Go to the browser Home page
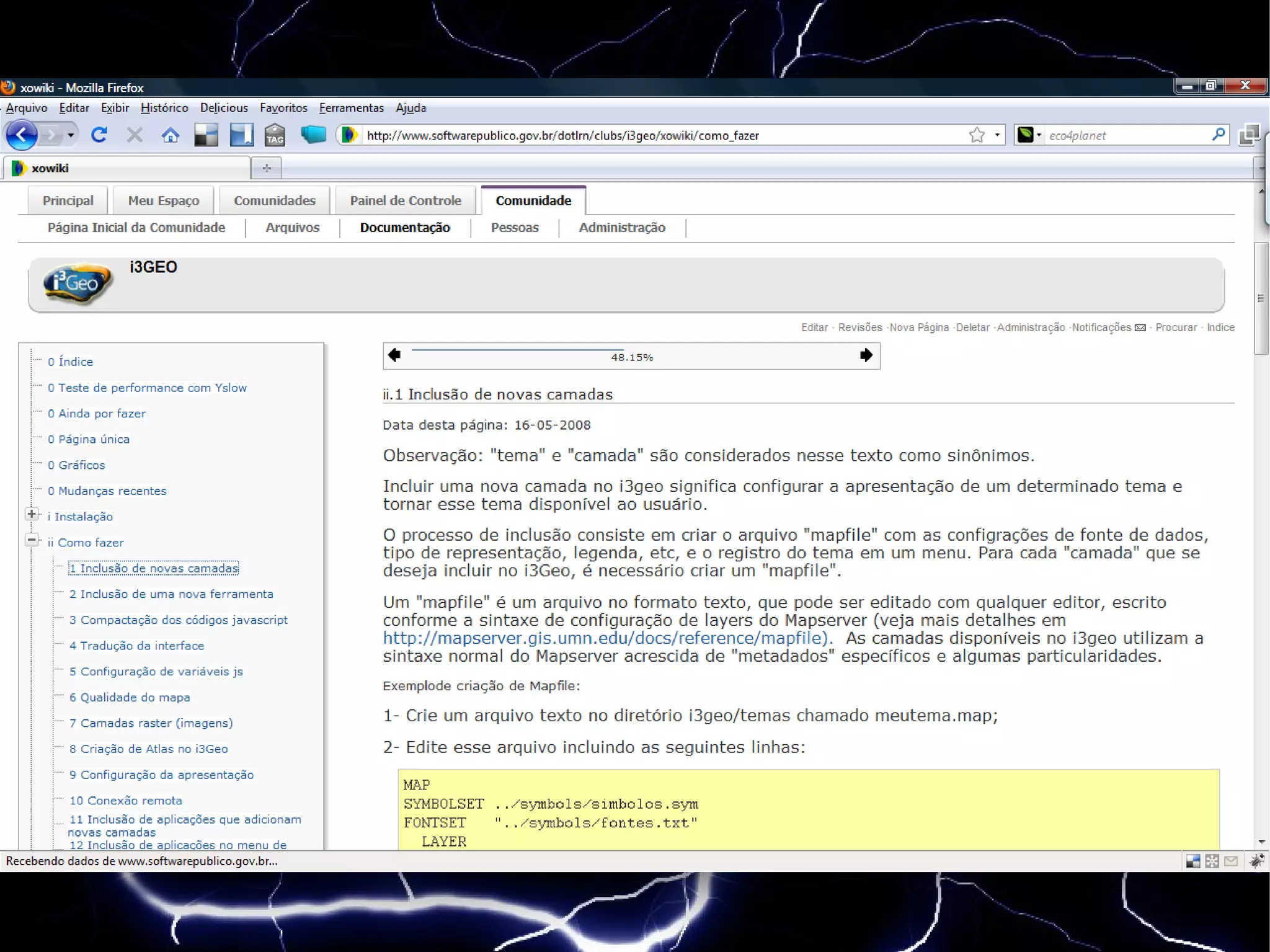 (171, 135)
